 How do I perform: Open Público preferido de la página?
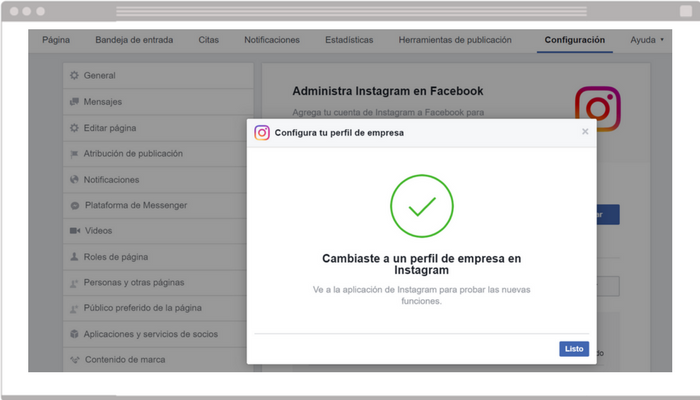pos(155,308)
